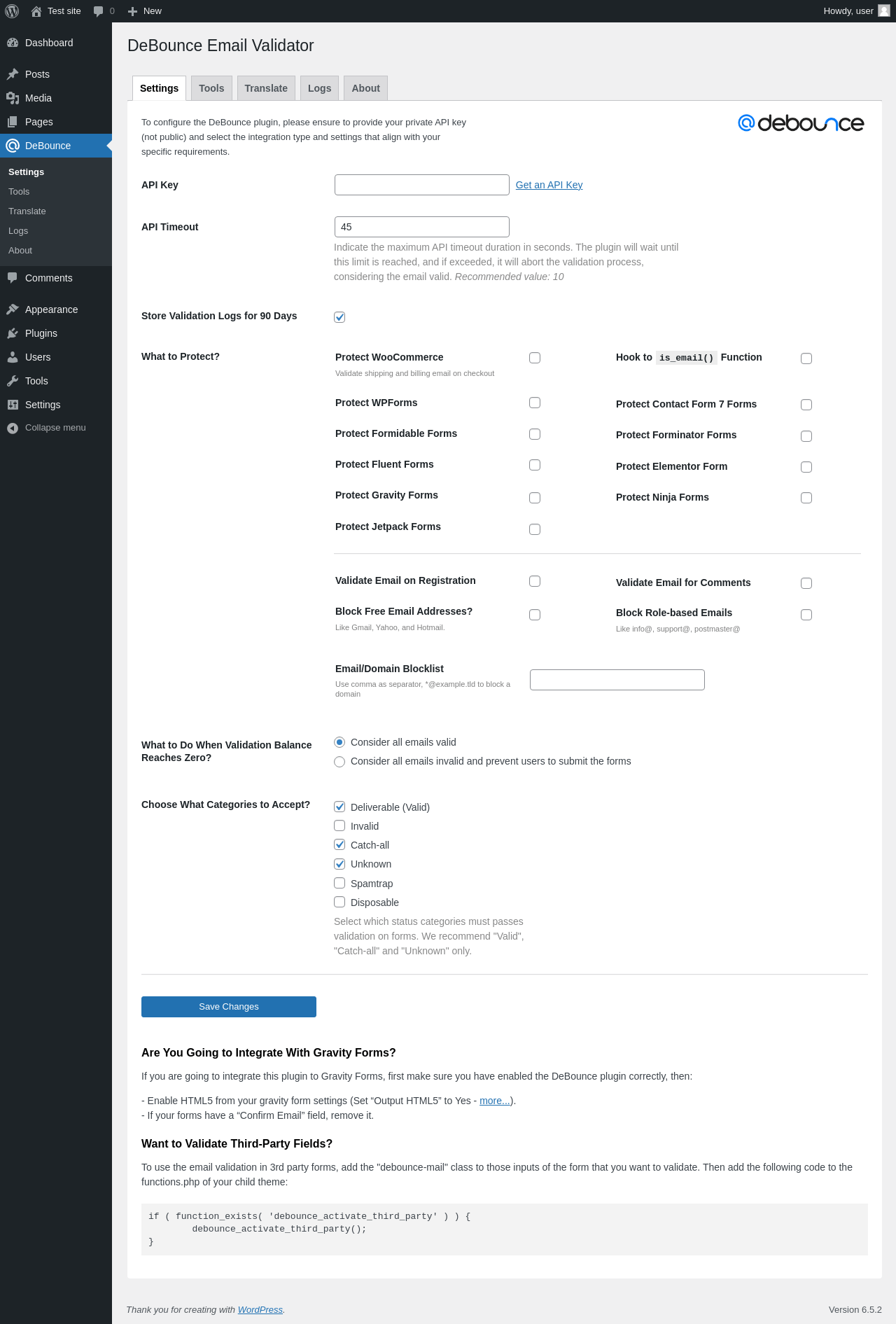Open the Test site home icon
The image size is (896, 1324).
coord(36,11)
